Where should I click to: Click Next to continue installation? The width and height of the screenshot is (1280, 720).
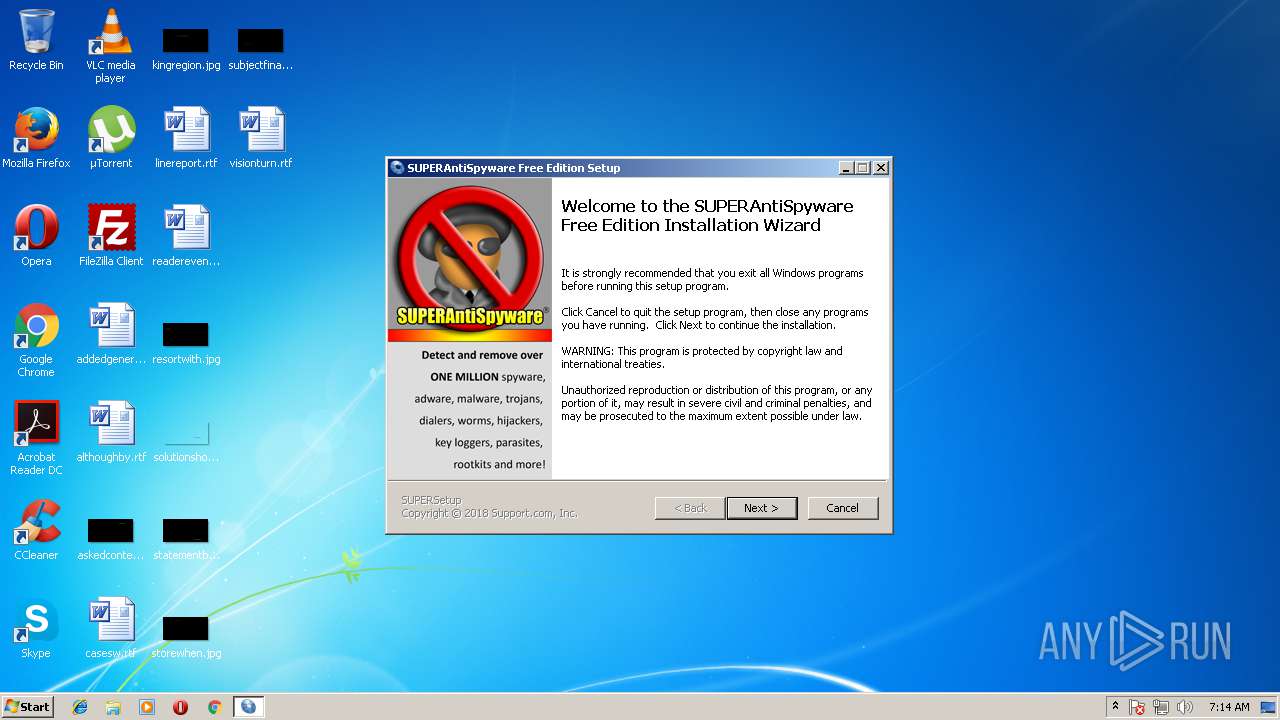click(761, 508)
